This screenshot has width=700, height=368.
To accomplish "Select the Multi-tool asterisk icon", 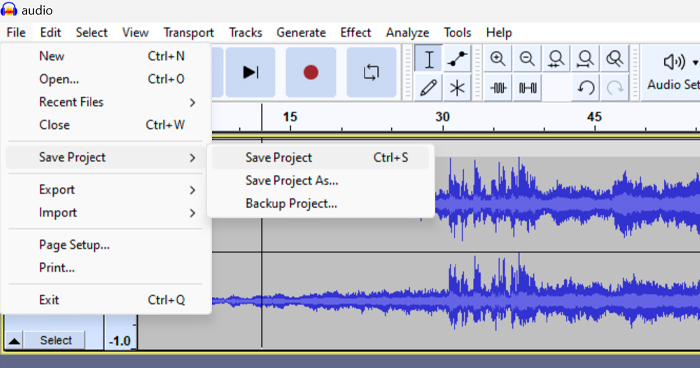I will coord(457,88).
